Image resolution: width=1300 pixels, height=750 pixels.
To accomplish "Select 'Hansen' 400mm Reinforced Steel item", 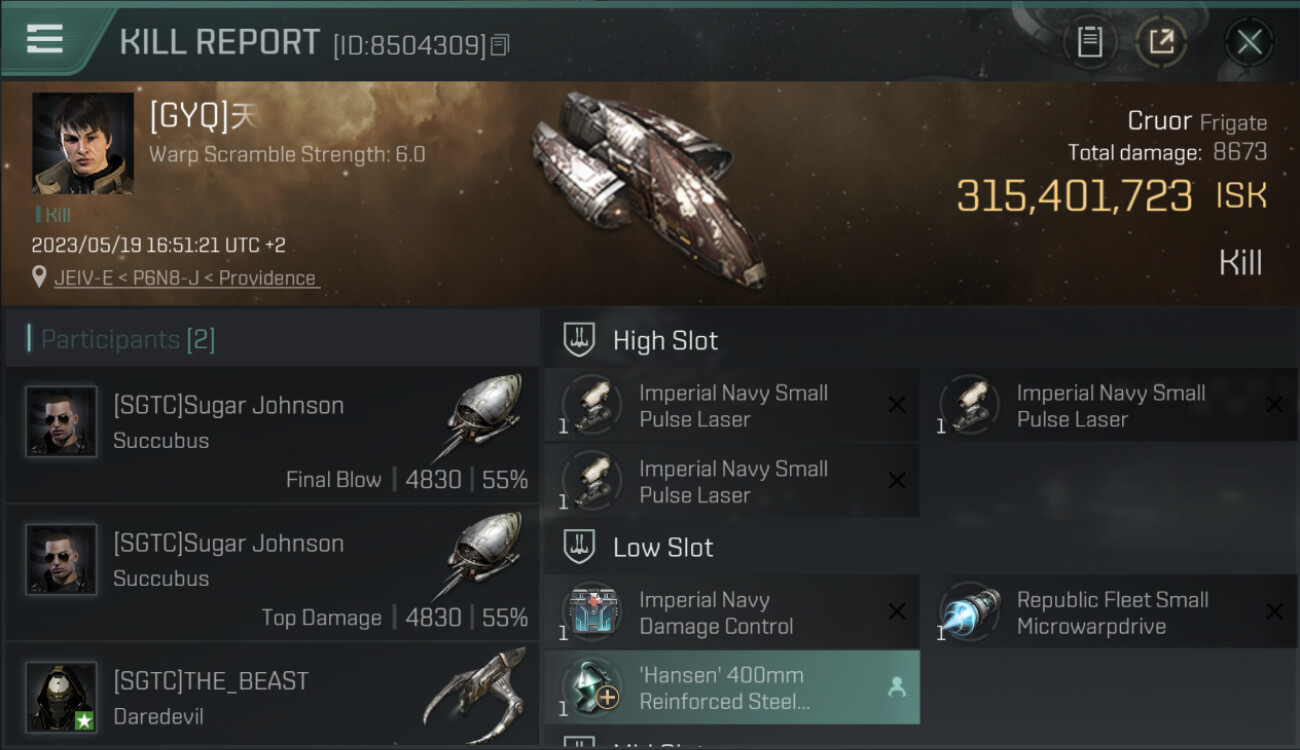I will pyautogui.click(x=732, y=687).
